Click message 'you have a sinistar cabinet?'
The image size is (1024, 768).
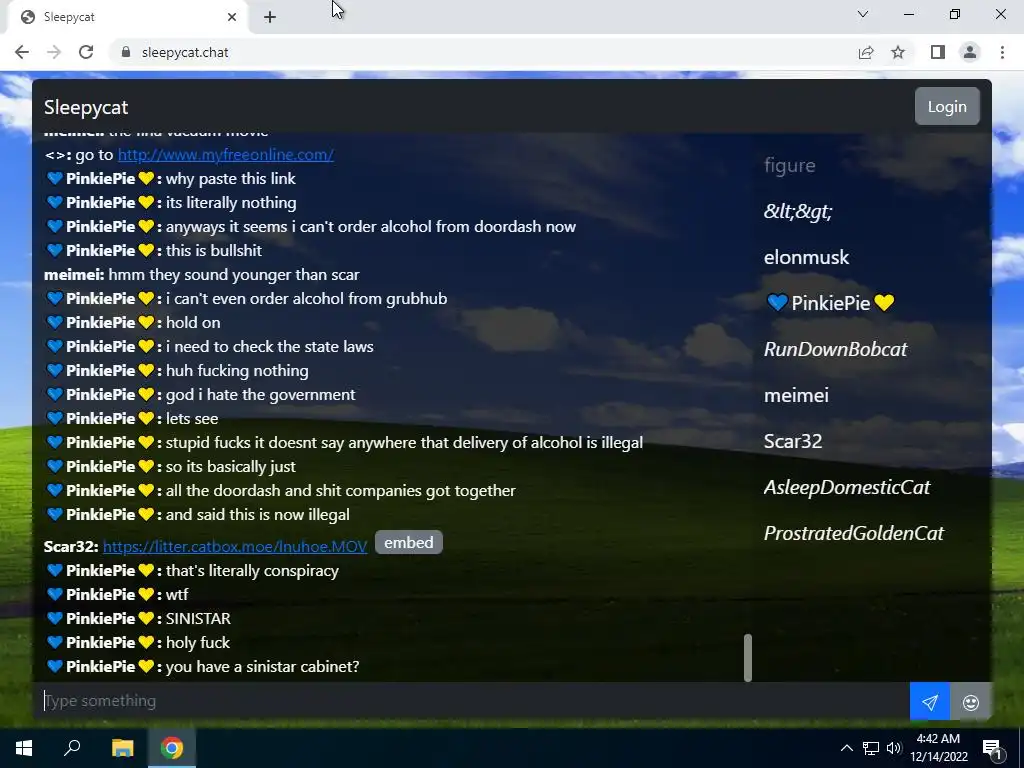[x=263, y=667]
